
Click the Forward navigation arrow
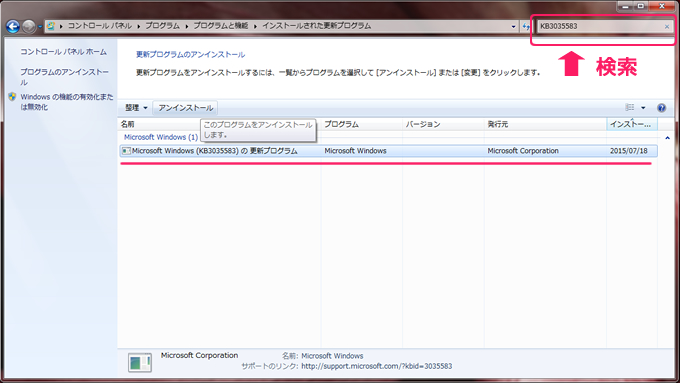pos(29,26)
